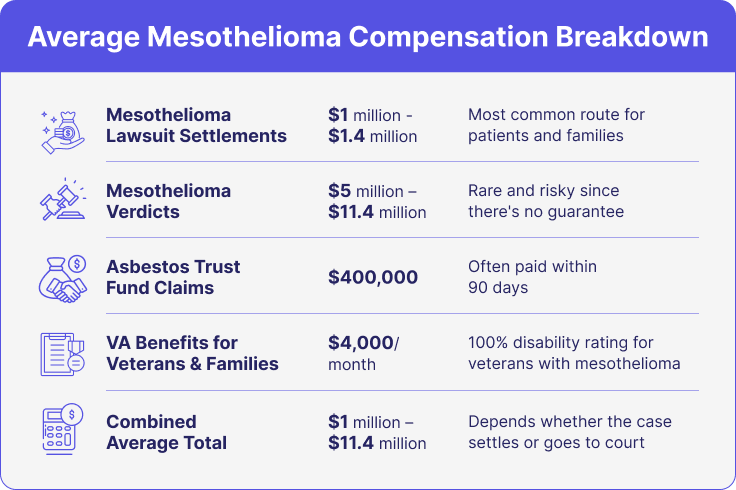Screen dimensions: 736x490
Task: Click VA Benefits for Veterans & Families
Action: pos(192,354)
